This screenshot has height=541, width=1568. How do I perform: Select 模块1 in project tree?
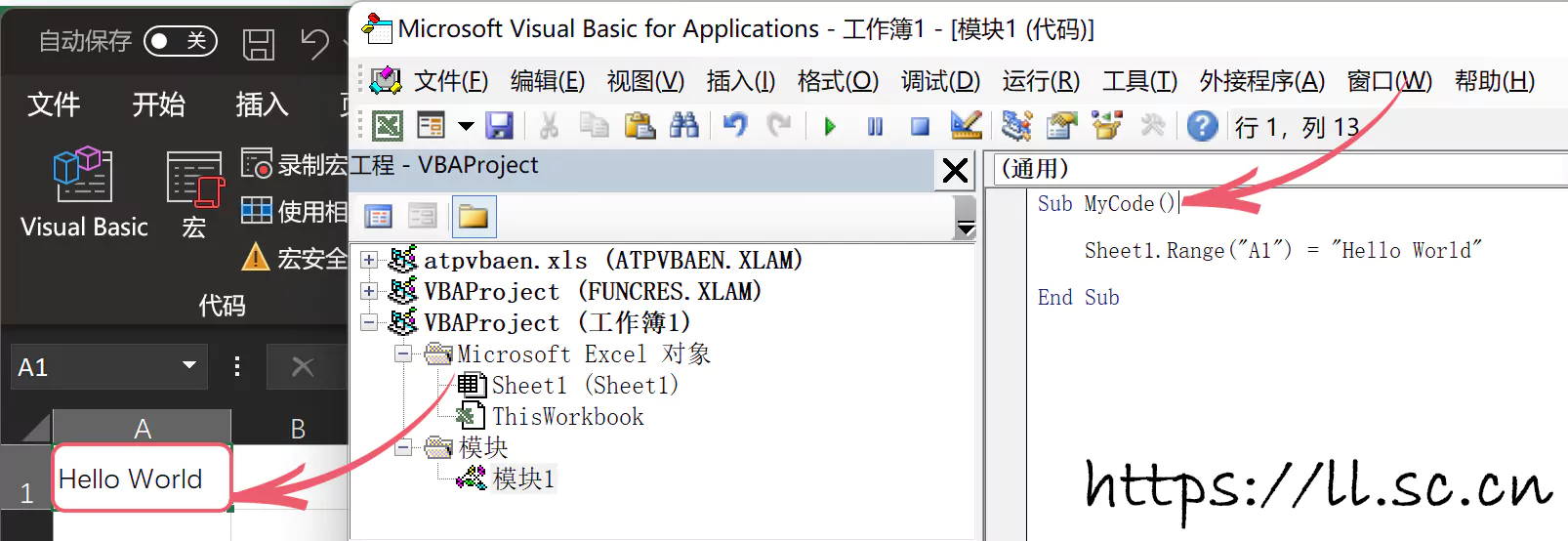point(523,479)
